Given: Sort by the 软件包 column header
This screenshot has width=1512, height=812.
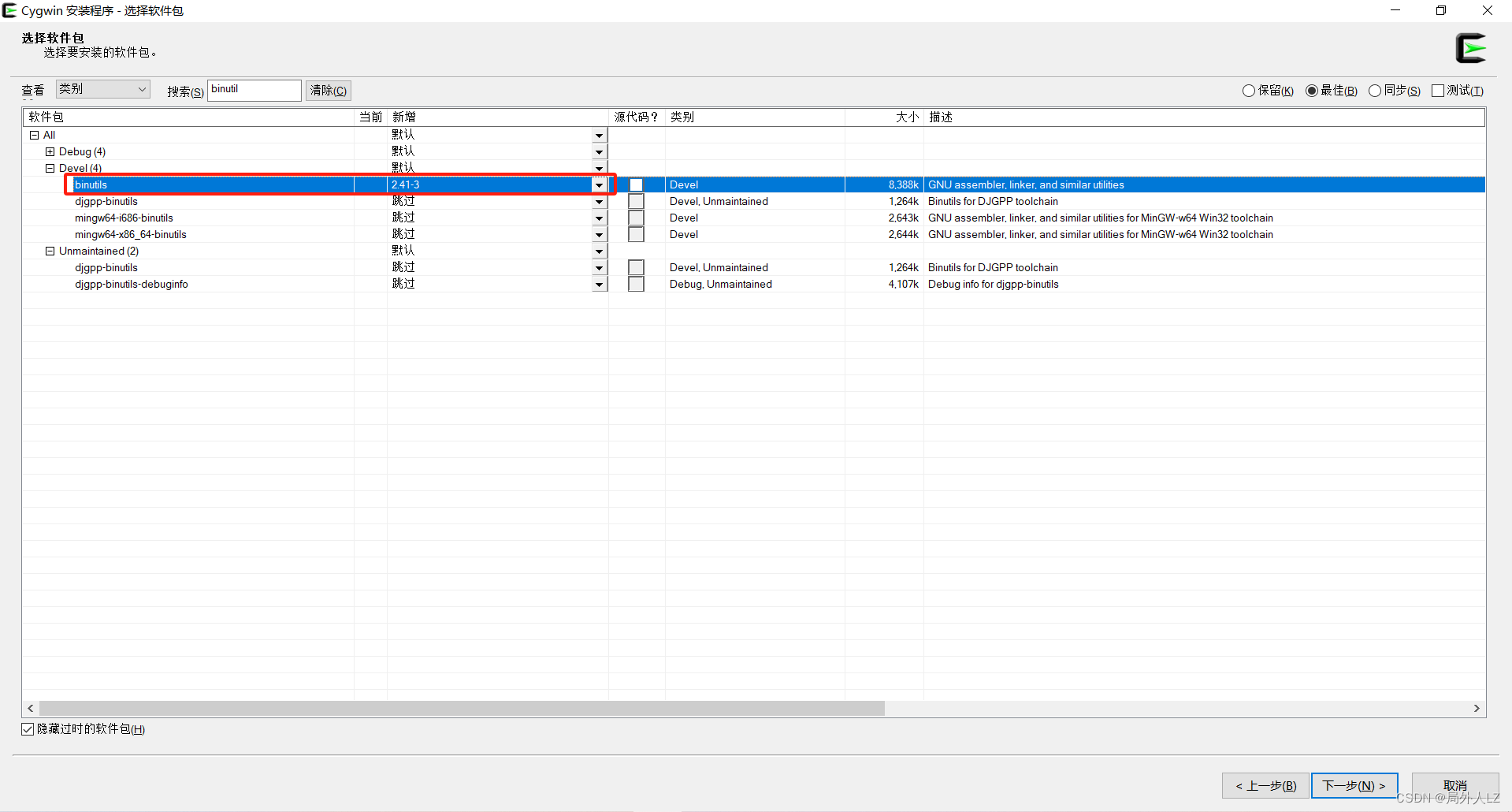Looking at the screenshot, I should (188, 117).
